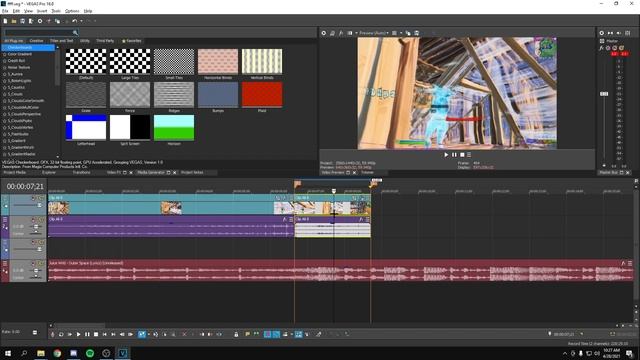Create a new project from toolbar
The height and width of the screenshot is (360, 640).
coord(5,21)
